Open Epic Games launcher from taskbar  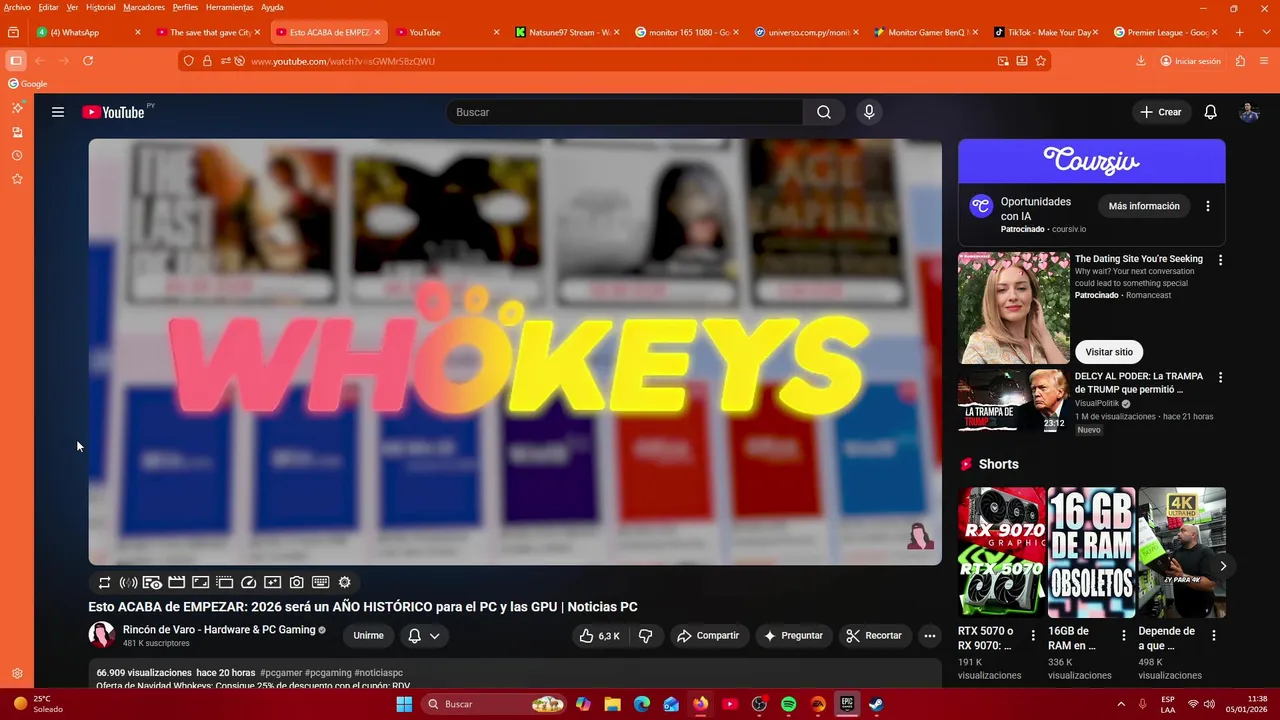point(847,704)
